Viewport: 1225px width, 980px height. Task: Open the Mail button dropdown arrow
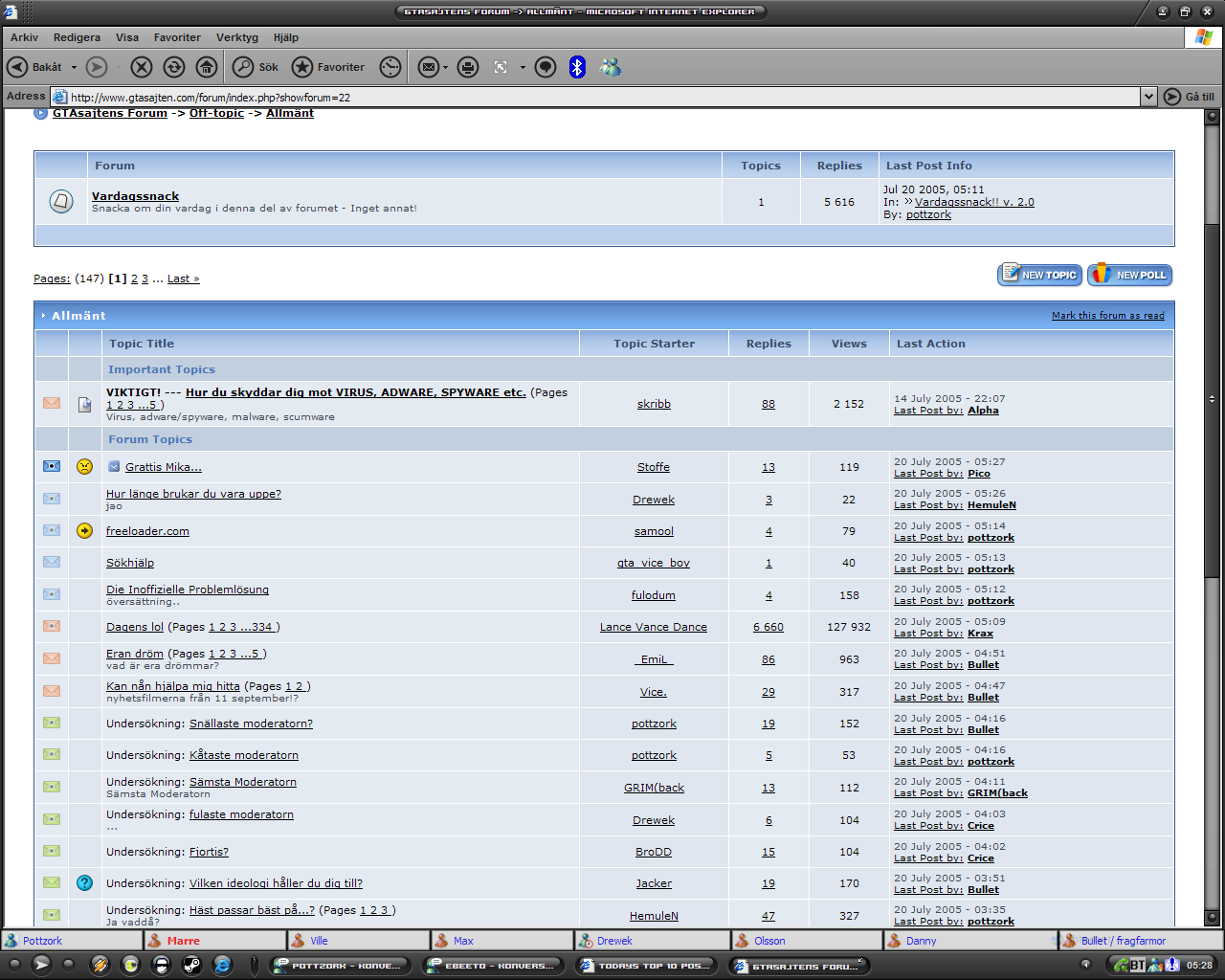coord(445,67)
